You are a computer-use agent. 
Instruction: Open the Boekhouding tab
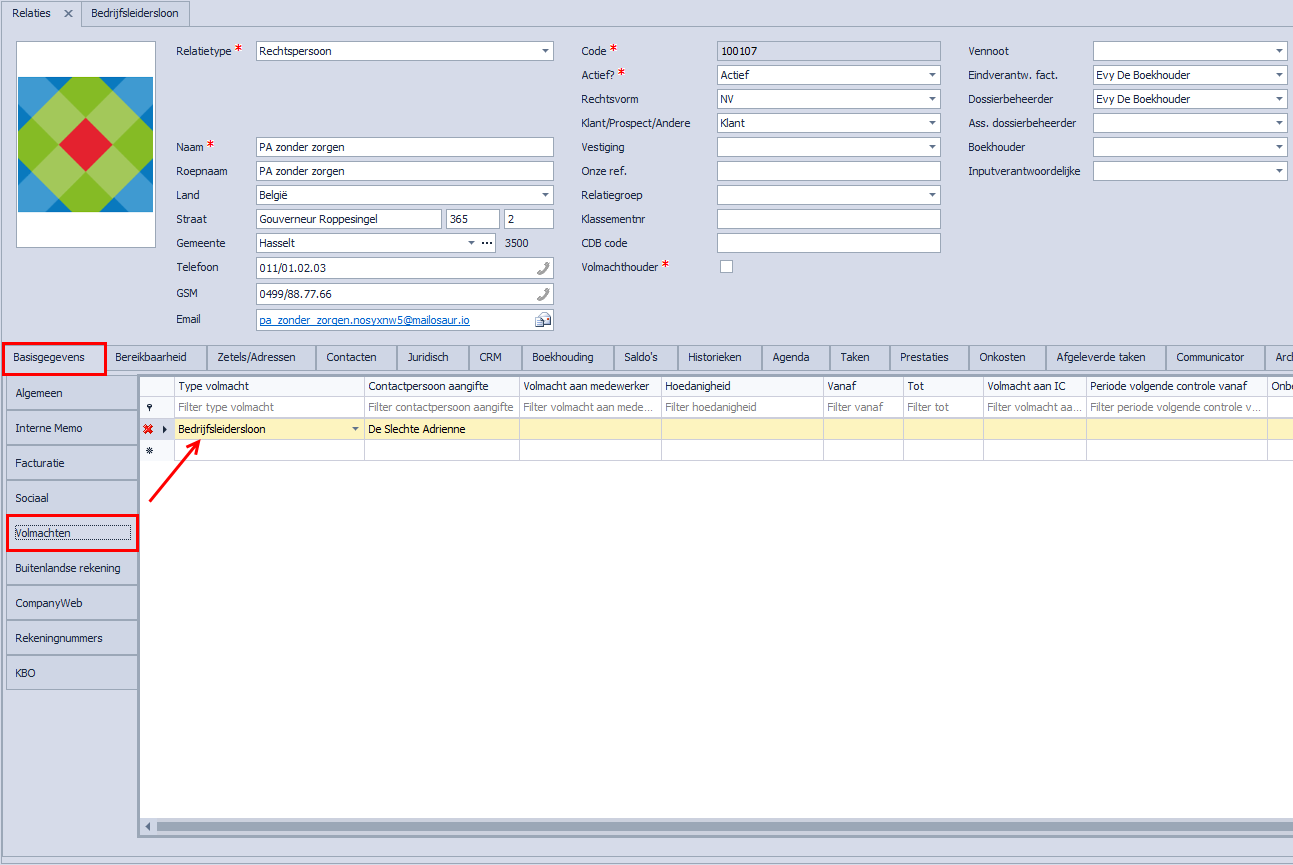click(565, 357)
